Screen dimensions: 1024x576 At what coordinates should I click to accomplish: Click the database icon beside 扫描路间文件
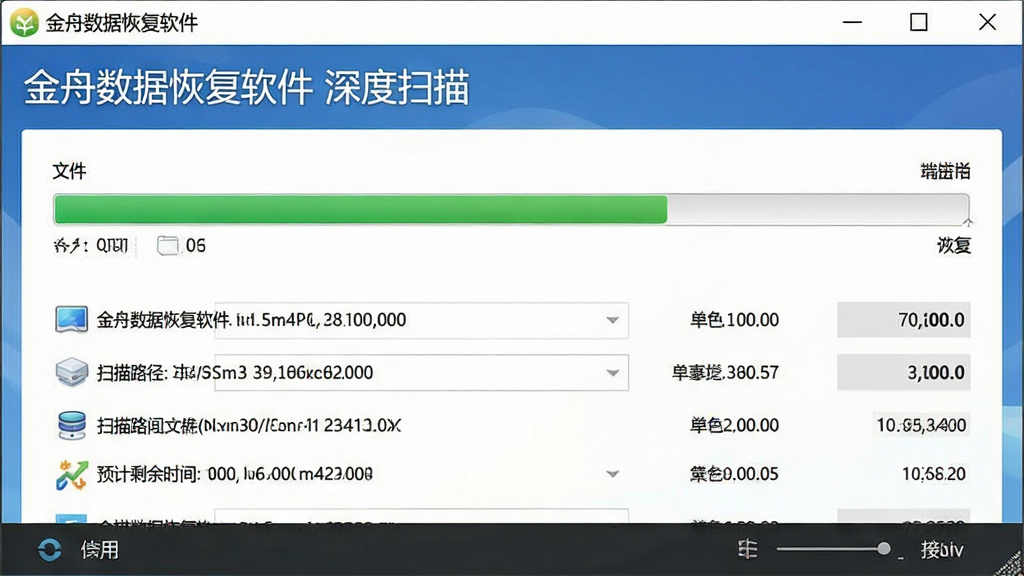coord(71,425)
